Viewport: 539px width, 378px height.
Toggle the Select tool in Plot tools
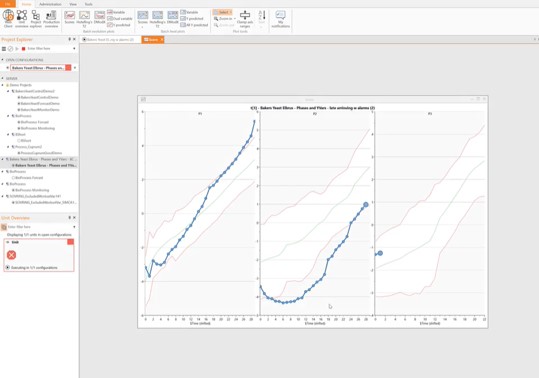(223, 12)
